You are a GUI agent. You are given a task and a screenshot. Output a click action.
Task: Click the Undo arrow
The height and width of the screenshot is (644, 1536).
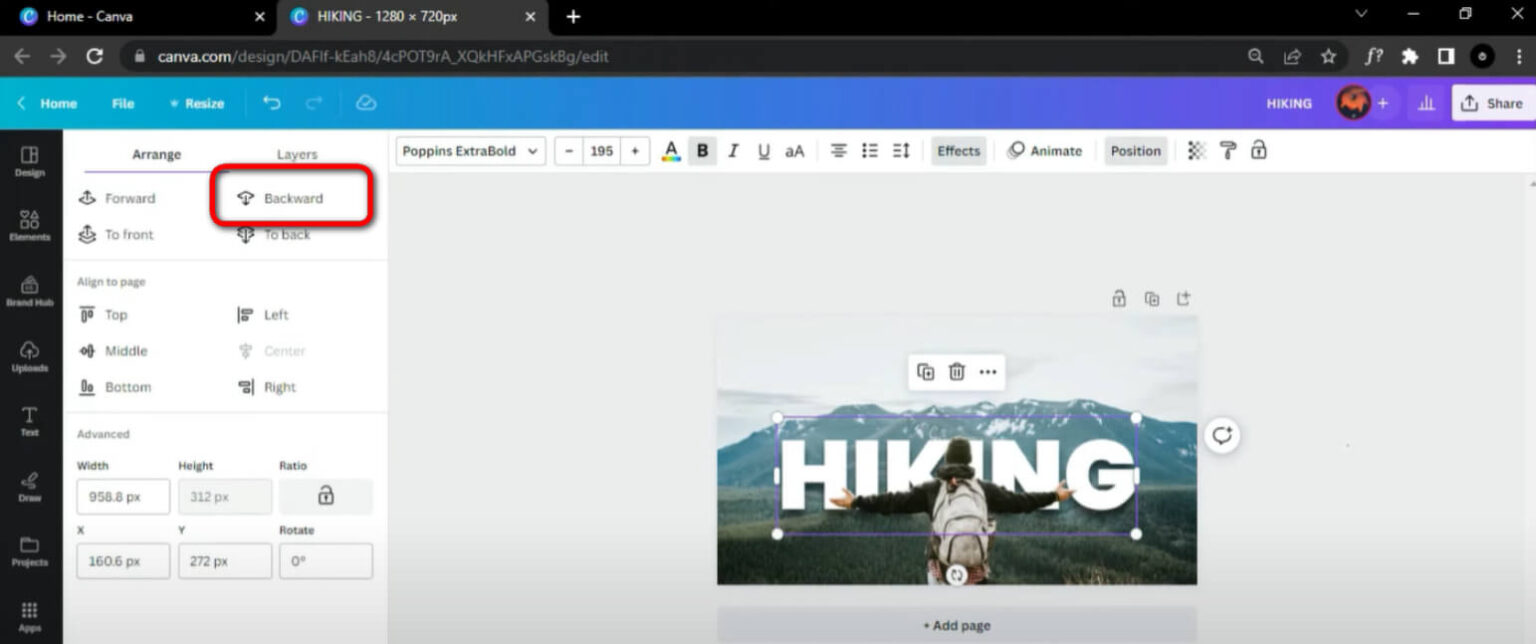pyautogui.click(x=271, y=103)
